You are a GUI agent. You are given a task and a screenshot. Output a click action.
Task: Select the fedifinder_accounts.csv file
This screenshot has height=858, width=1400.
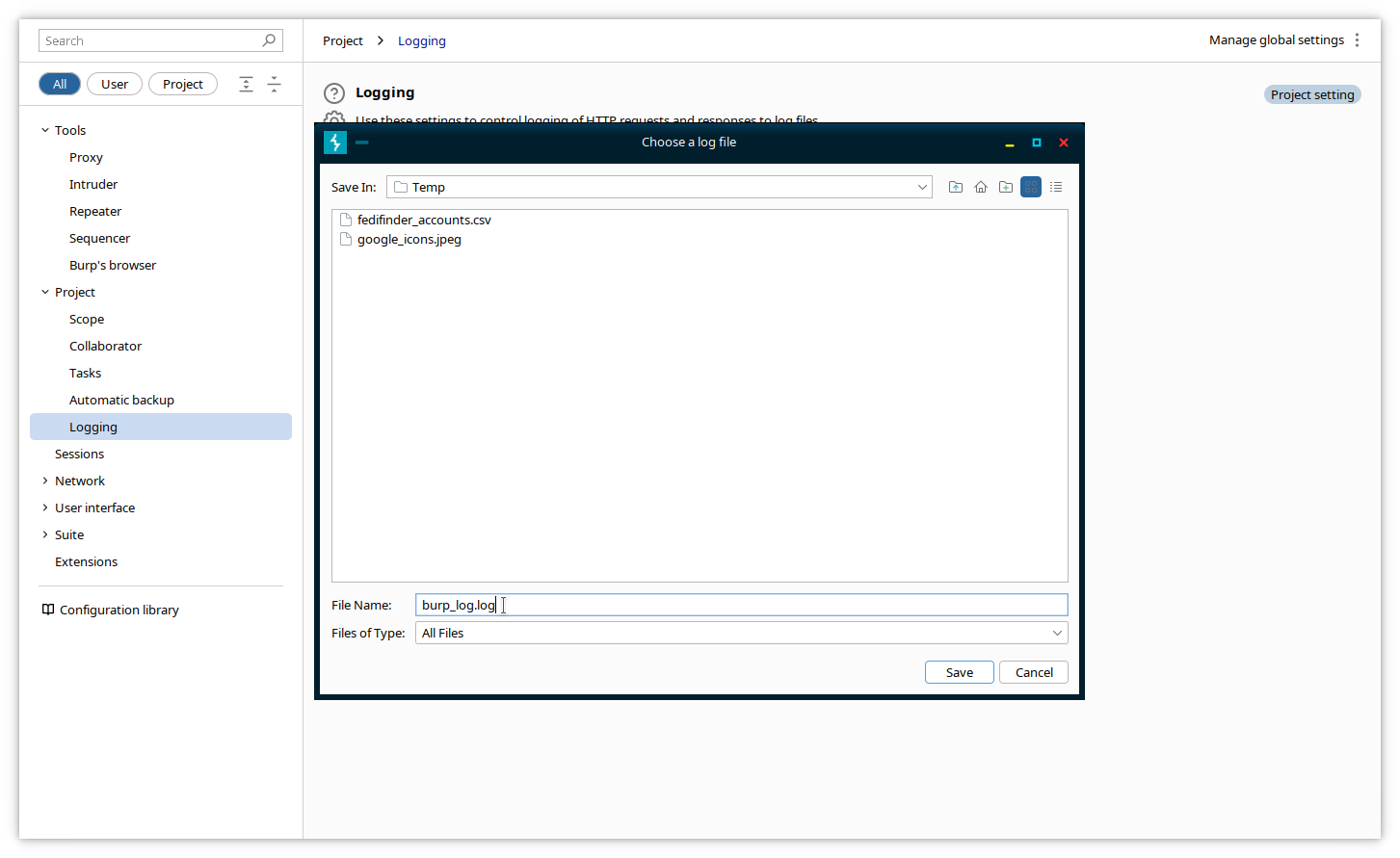(x=423, y=221)
